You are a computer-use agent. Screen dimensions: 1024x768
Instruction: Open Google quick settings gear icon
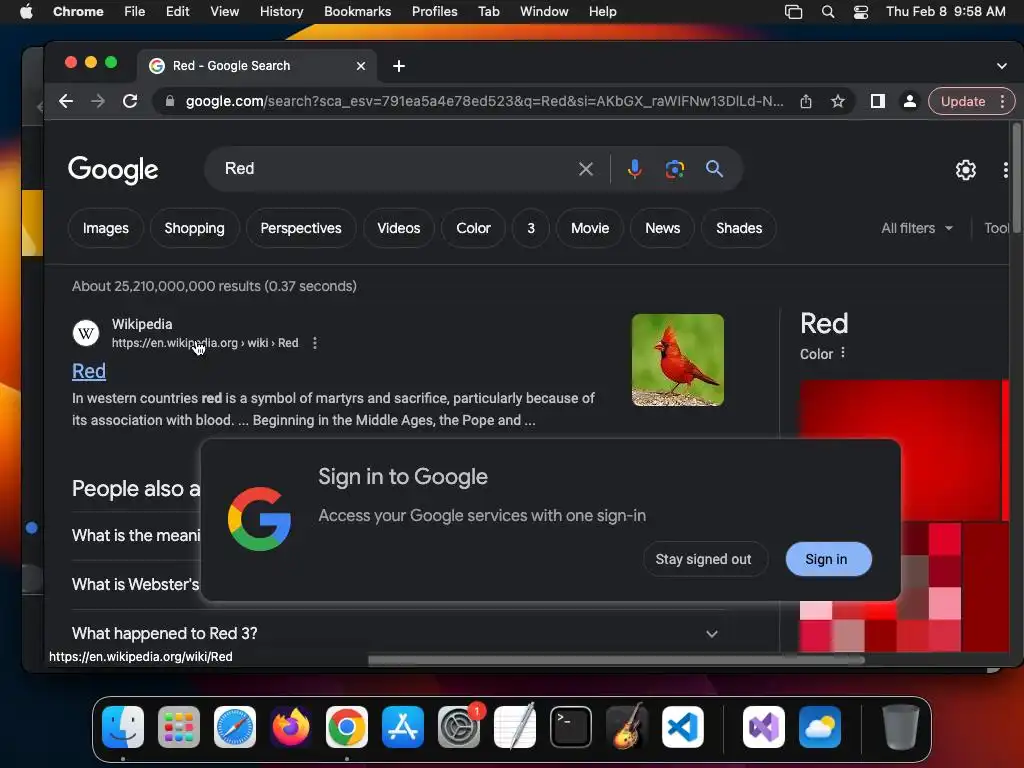[x=965, y=170]
